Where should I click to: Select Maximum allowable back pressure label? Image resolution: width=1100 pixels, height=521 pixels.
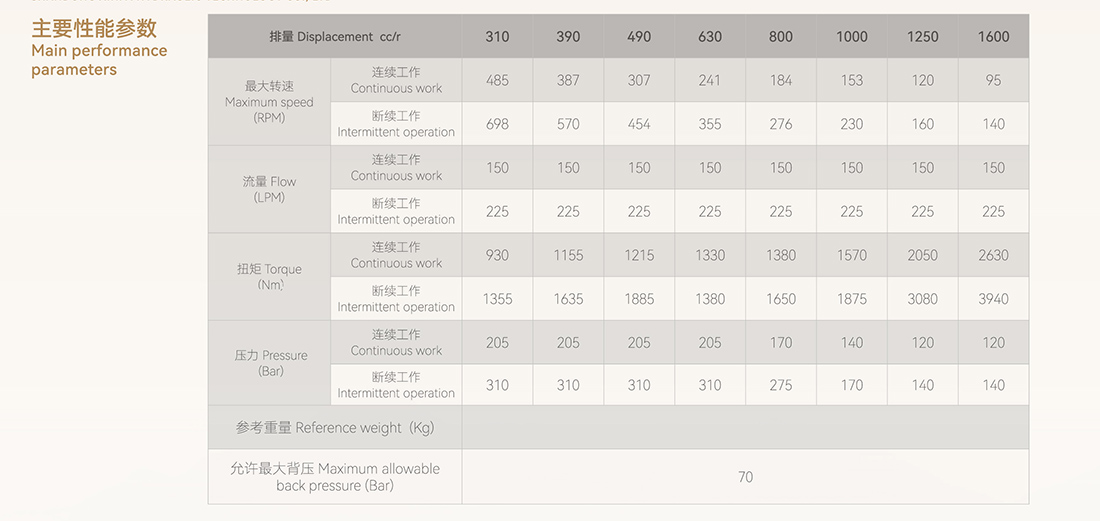coord(335,477)
